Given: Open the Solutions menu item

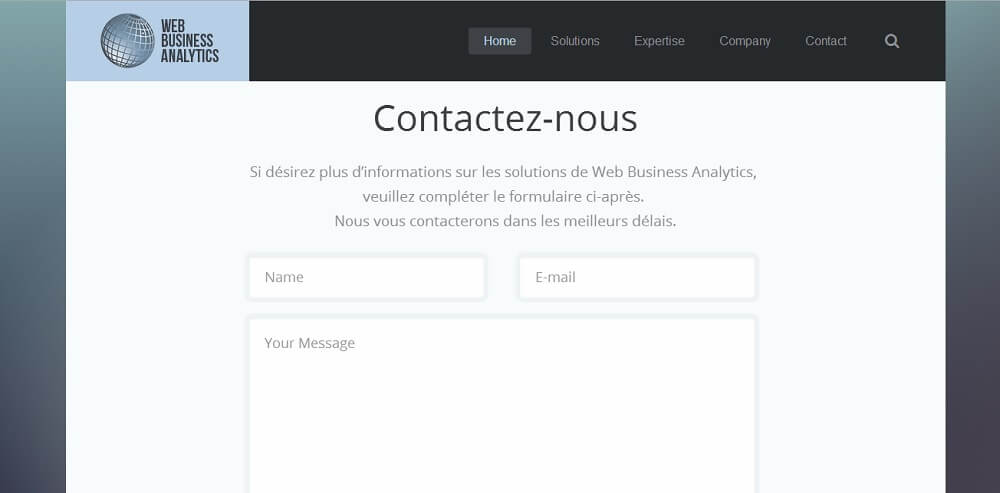Looking at the screenshot, I should click(x=575, y=41).
